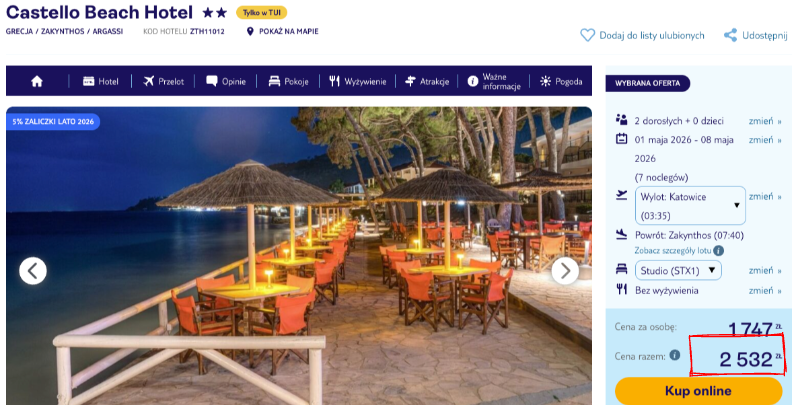Click the Zobacz szczegóły lotu link
This screenshot has width=796, height=405.
[x=673, y=251]
